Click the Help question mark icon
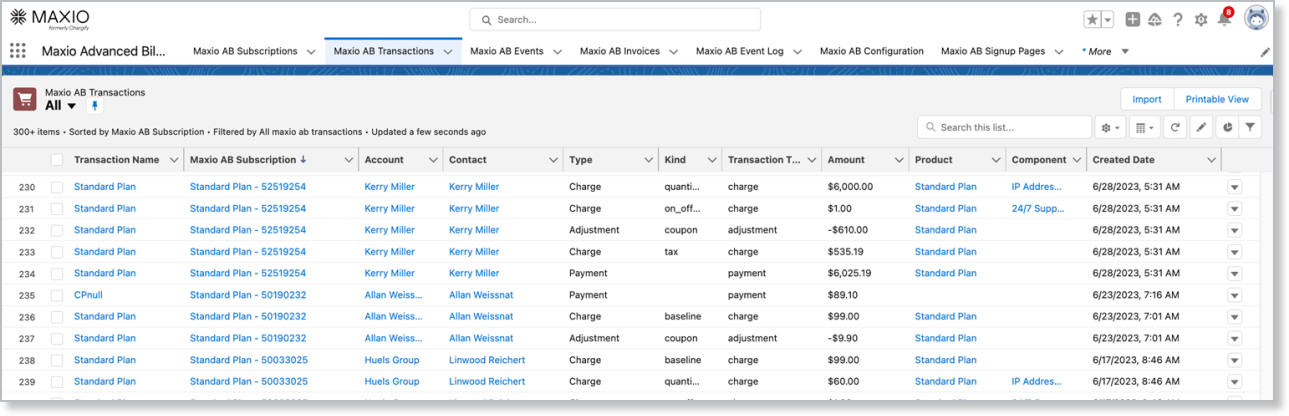Screen dimensions: 1289x416 click(x=1178, y=19)
